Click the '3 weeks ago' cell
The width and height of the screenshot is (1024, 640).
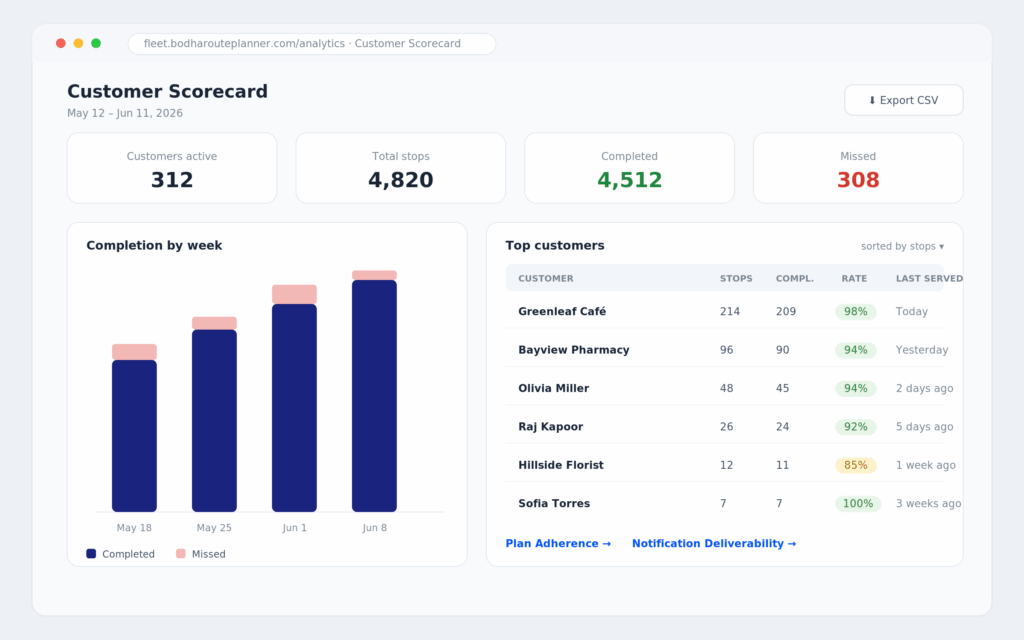click(x=928, y=504)
